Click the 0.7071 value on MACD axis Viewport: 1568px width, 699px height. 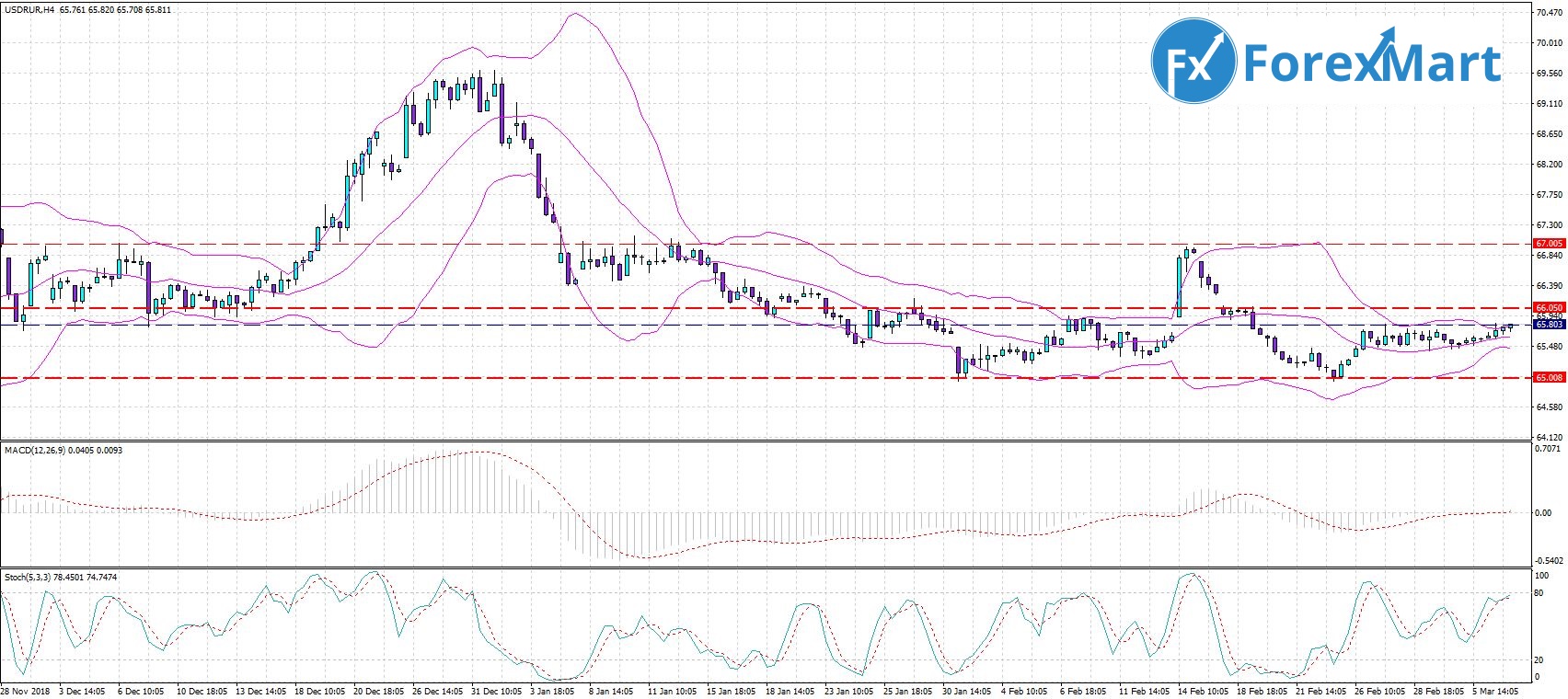click(x=1549, y=449)
